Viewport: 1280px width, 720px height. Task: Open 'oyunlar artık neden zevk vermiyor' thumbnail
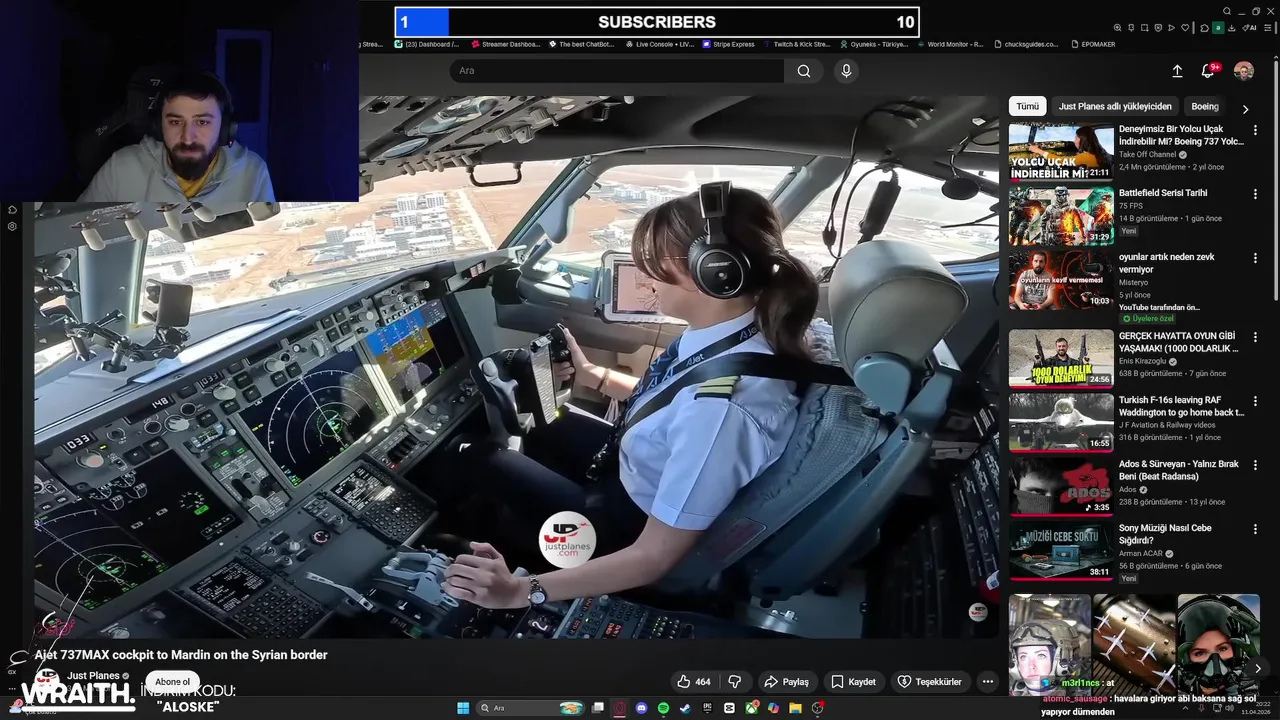[1061, 280]
